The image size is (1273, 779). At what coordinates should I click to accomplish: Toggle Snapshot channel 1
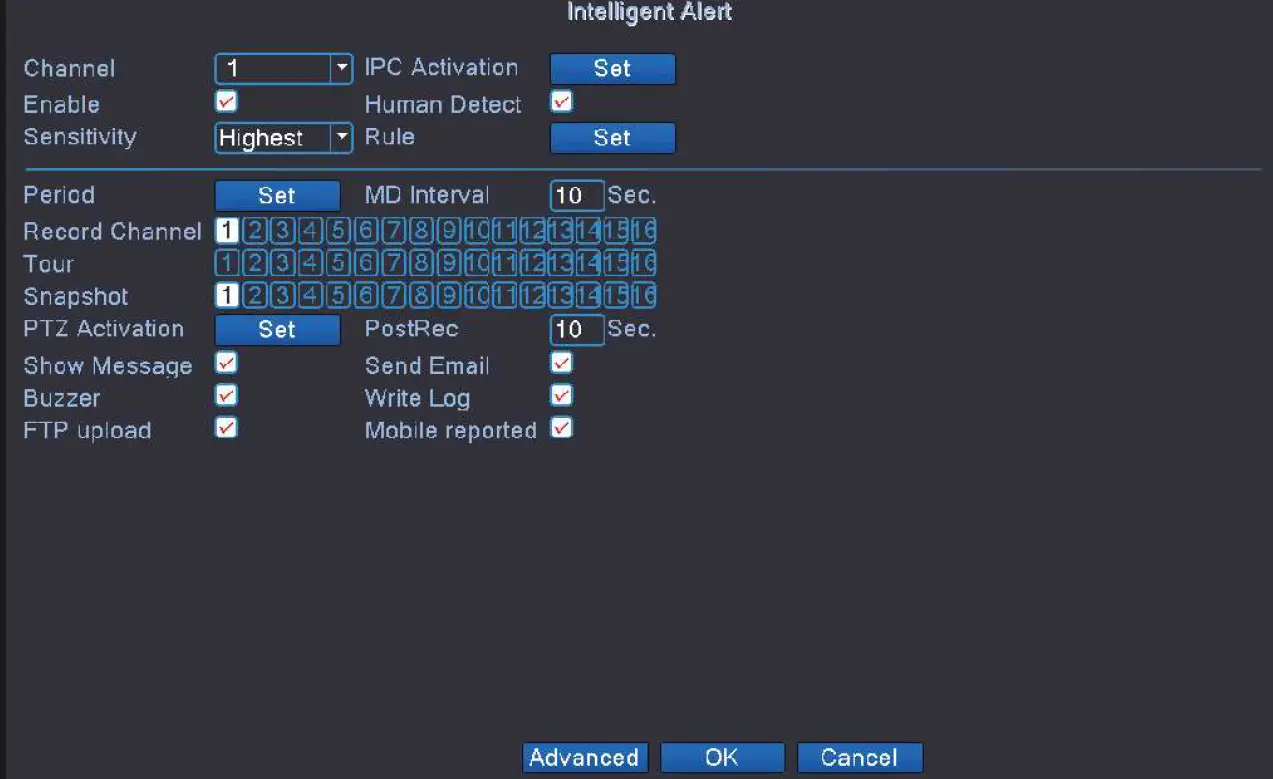227,296
